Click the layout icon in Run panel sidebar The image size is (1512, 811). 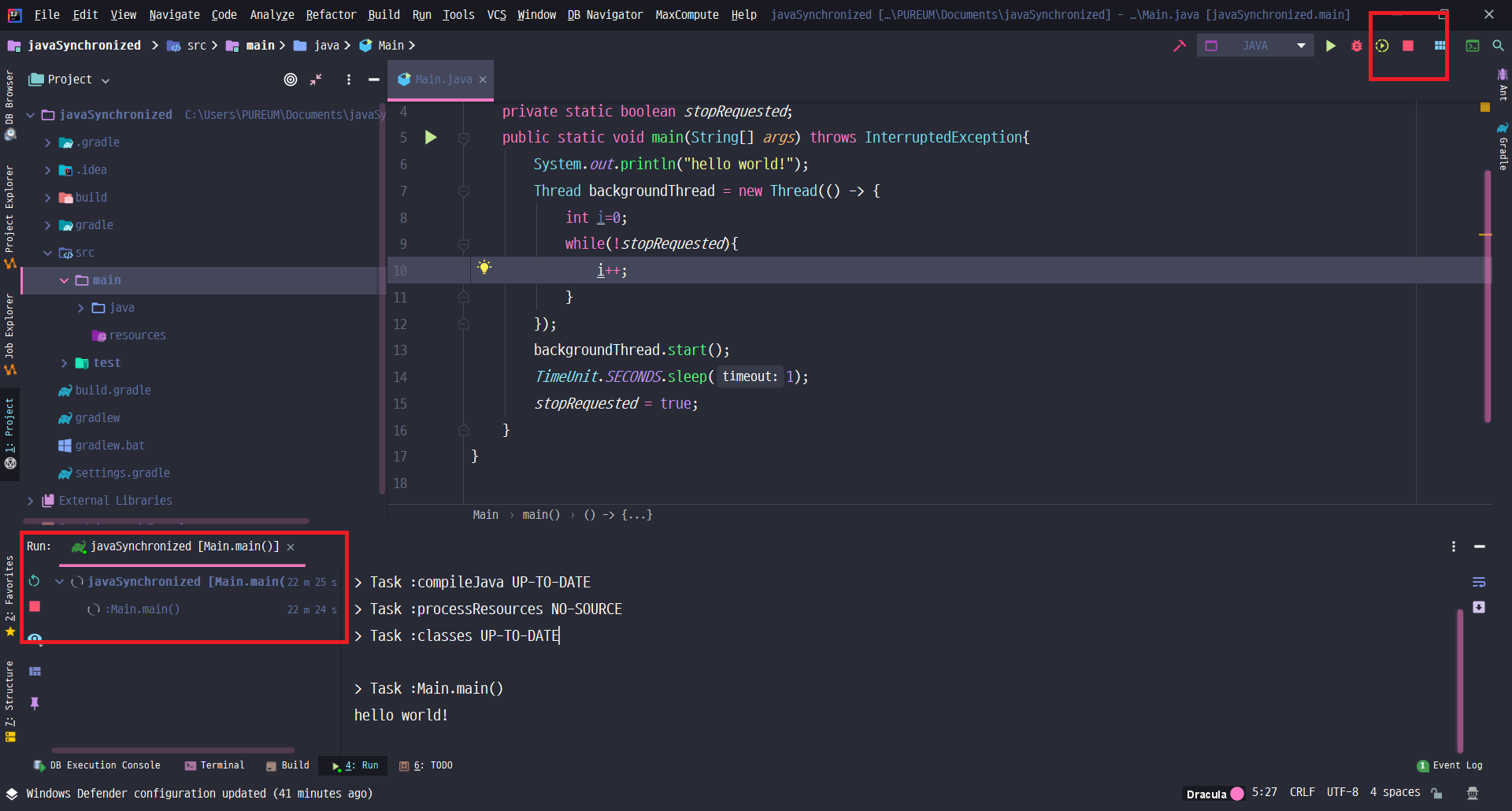coord(35,672)
